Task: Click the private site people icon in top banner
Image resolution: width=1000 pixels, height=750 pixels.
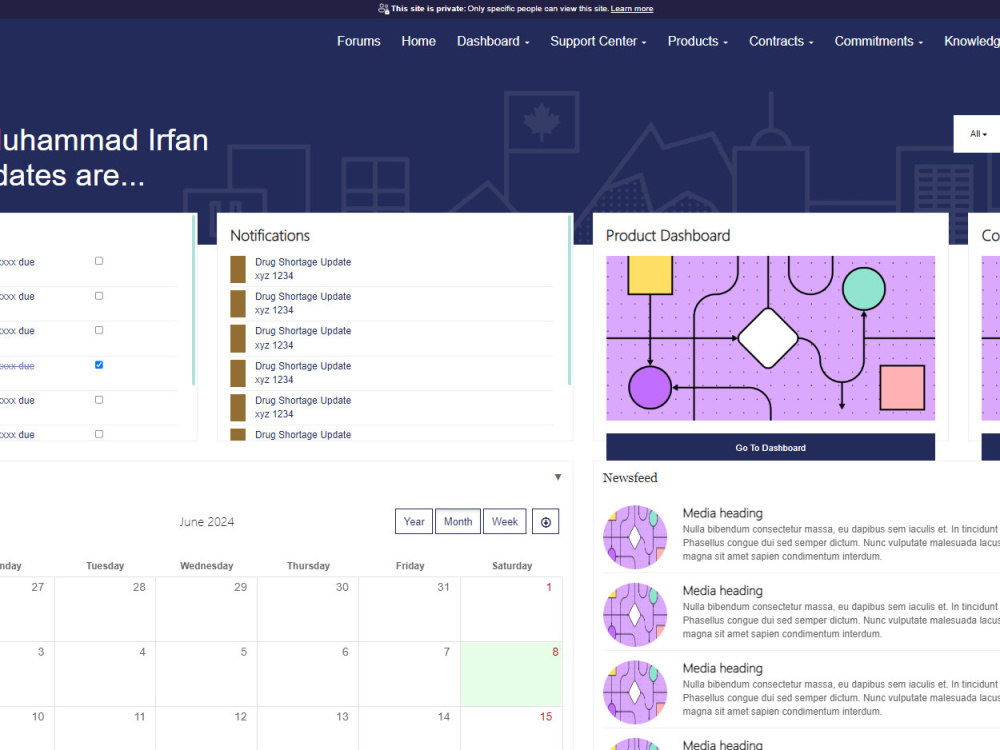Action: pyautogui.click(x=383, y=8)
